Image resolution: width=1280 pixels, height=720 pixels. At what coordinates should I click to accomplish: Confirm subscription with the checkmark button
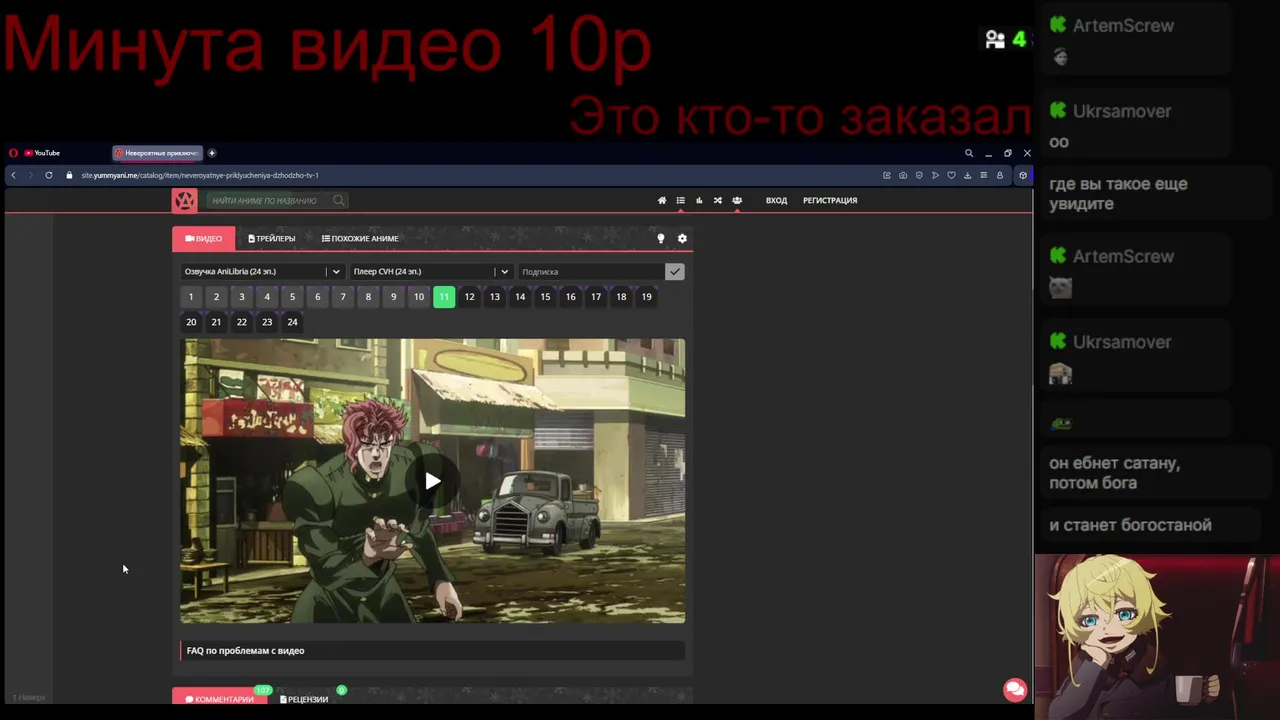click(675, 271)
